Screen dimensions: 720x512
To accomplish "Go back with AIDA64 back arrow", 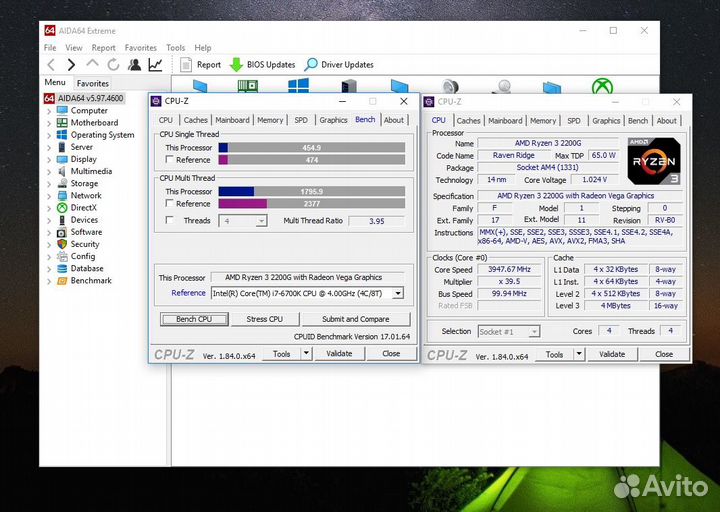I will (51, 65).
